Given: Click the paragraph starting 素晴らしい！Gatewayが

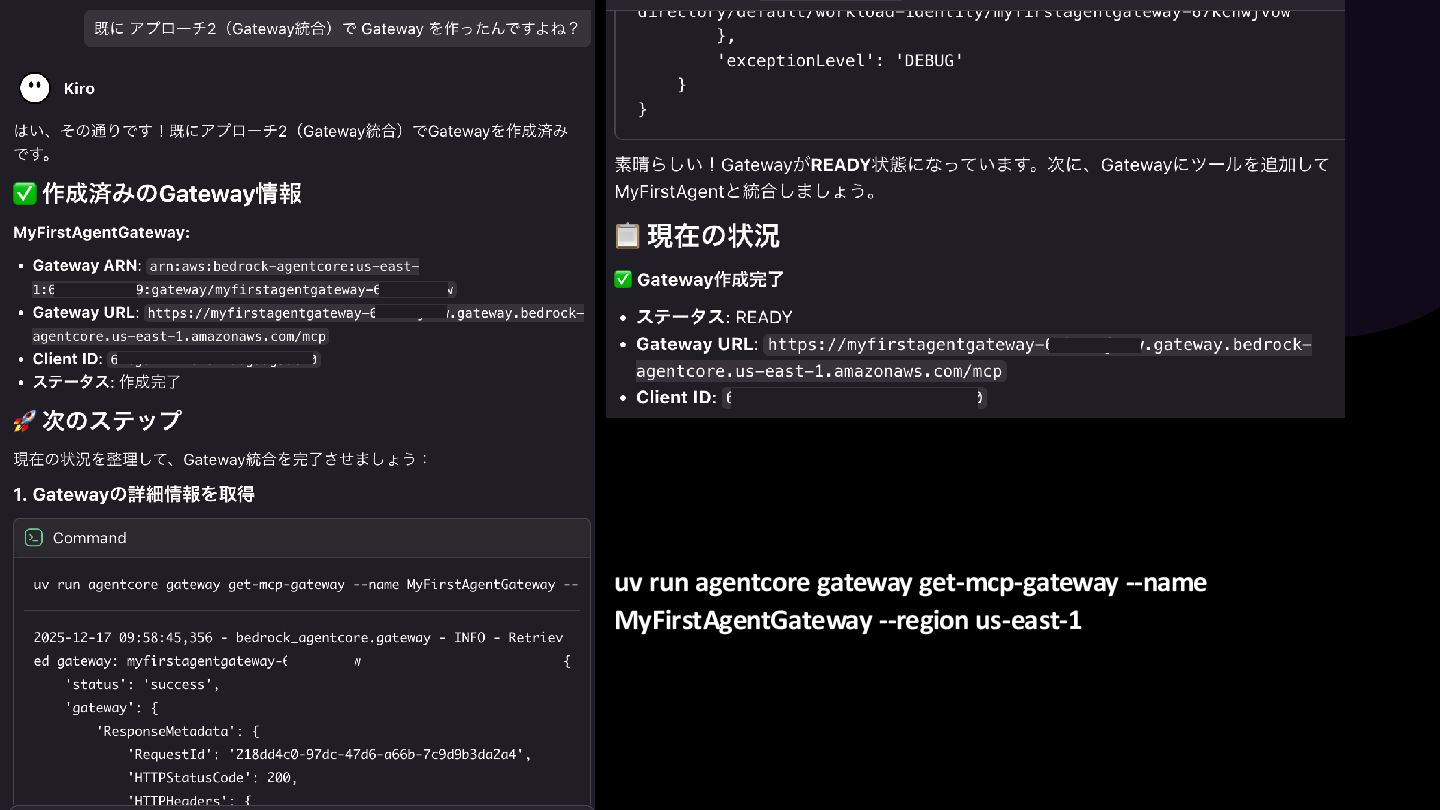Looking at the screenshot, I should 972,178.
